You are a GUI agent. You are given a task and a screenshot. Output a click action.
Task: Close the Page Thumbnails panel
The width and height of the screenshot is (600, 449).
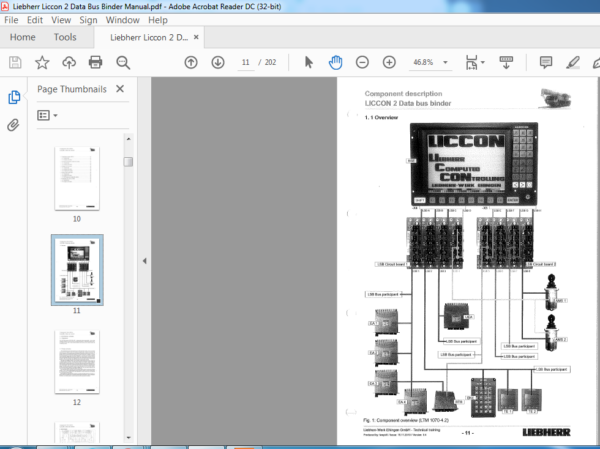click(x=120, y=89)
